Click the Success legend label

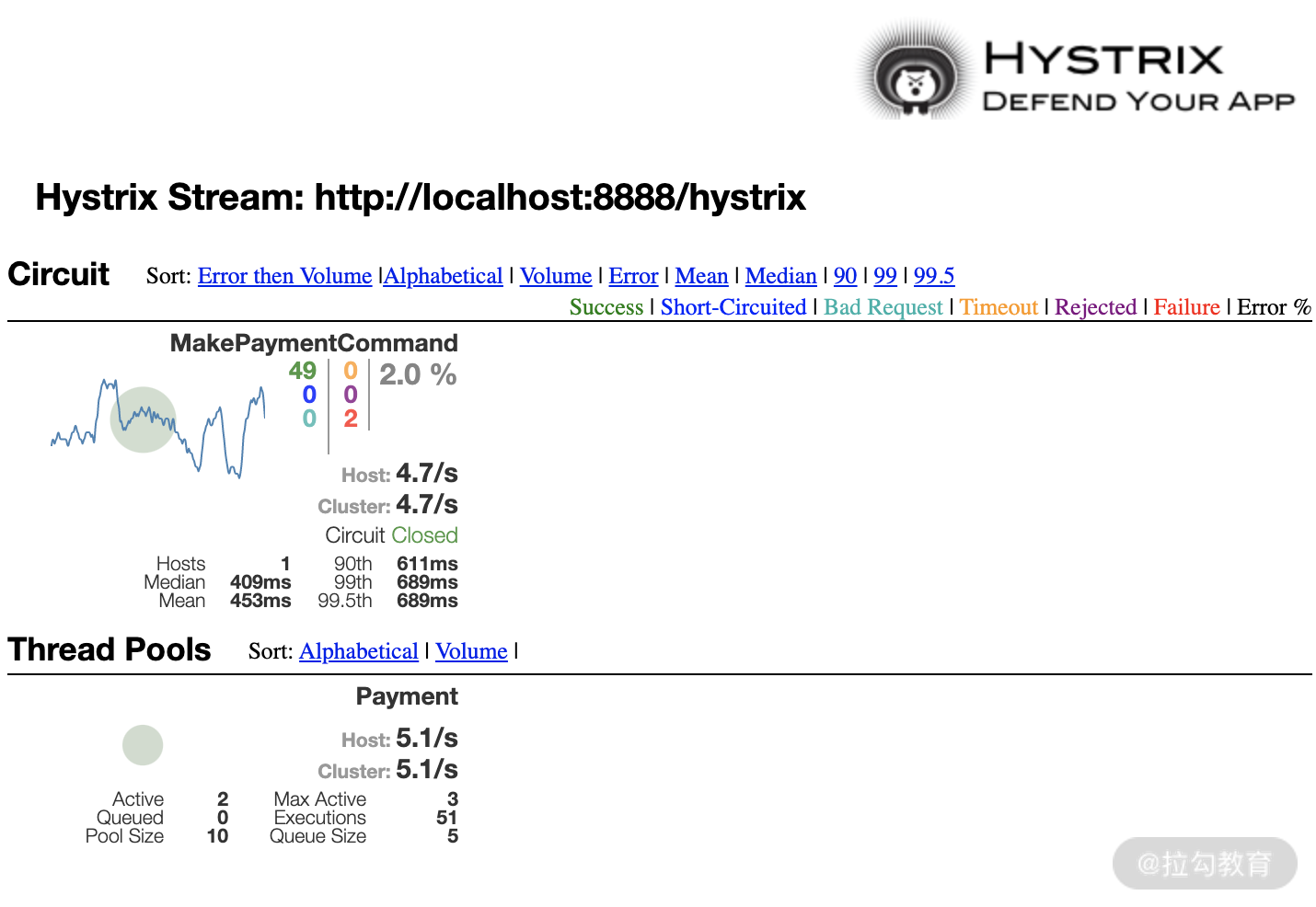coord(606,307)
